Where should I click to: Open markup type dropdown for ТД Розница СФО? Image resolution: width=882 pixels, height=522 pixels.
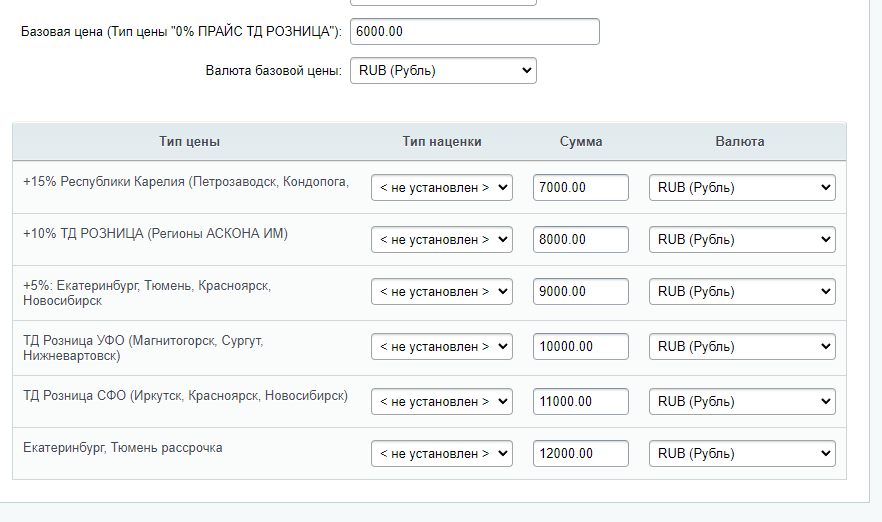coord(441,401)
